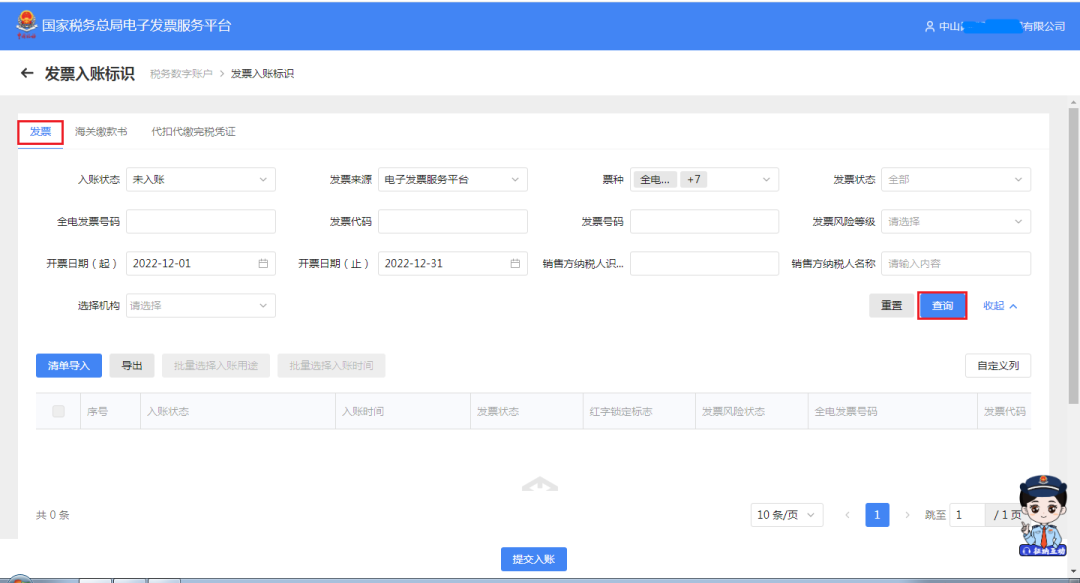Switch to the 代扣代缴完税凭证 tab
The height and width of the screenshot is (583, 1080).
(193, 132)
